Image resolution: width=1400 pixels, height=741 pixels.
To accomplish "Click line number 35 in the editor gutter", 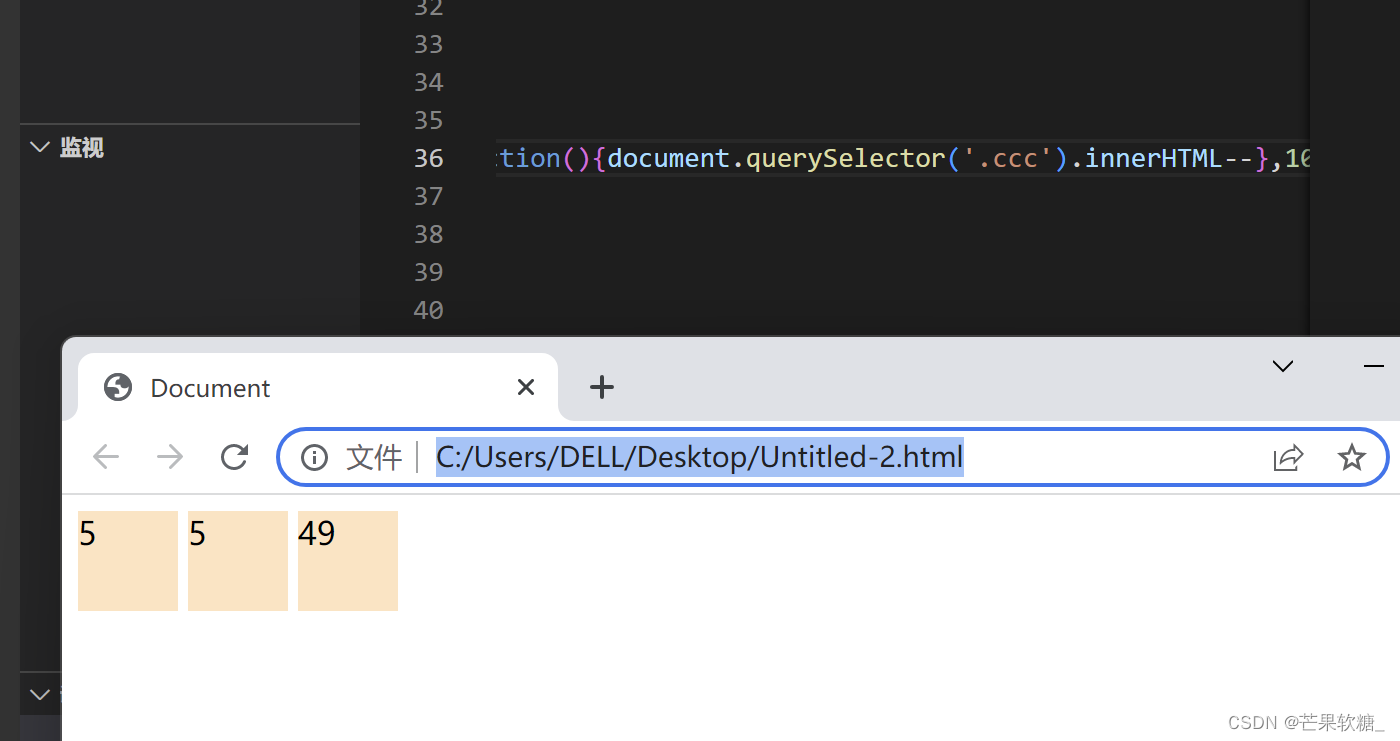I will [x=429, y=120].
